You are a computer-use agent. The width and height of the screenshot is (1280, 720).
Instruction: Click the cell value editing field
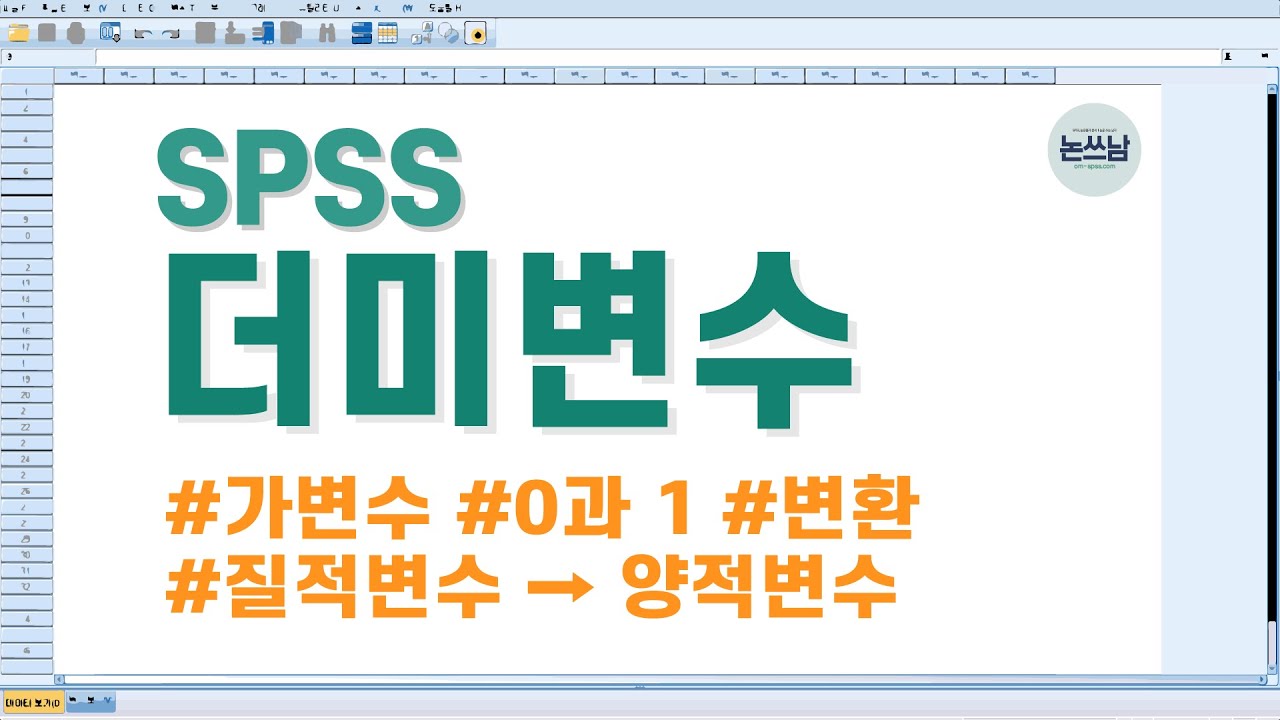(x=658, y=57)
